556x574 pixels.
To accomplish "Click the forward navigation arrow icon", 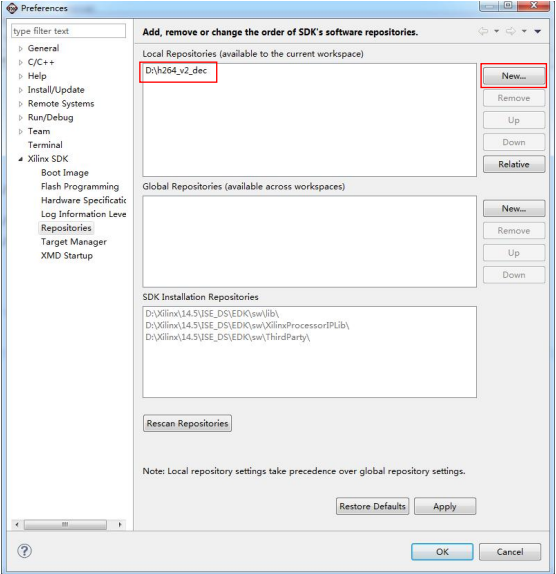I will (x=511, y=31).
